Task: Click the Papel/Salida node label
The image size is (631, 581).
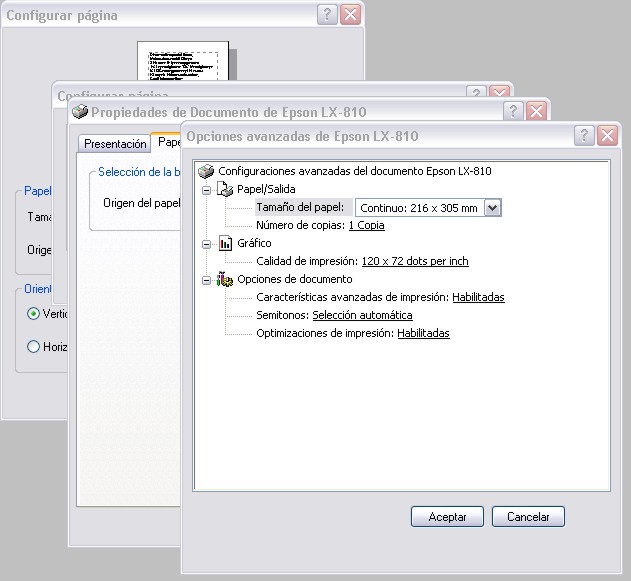Action: point(266,189)
